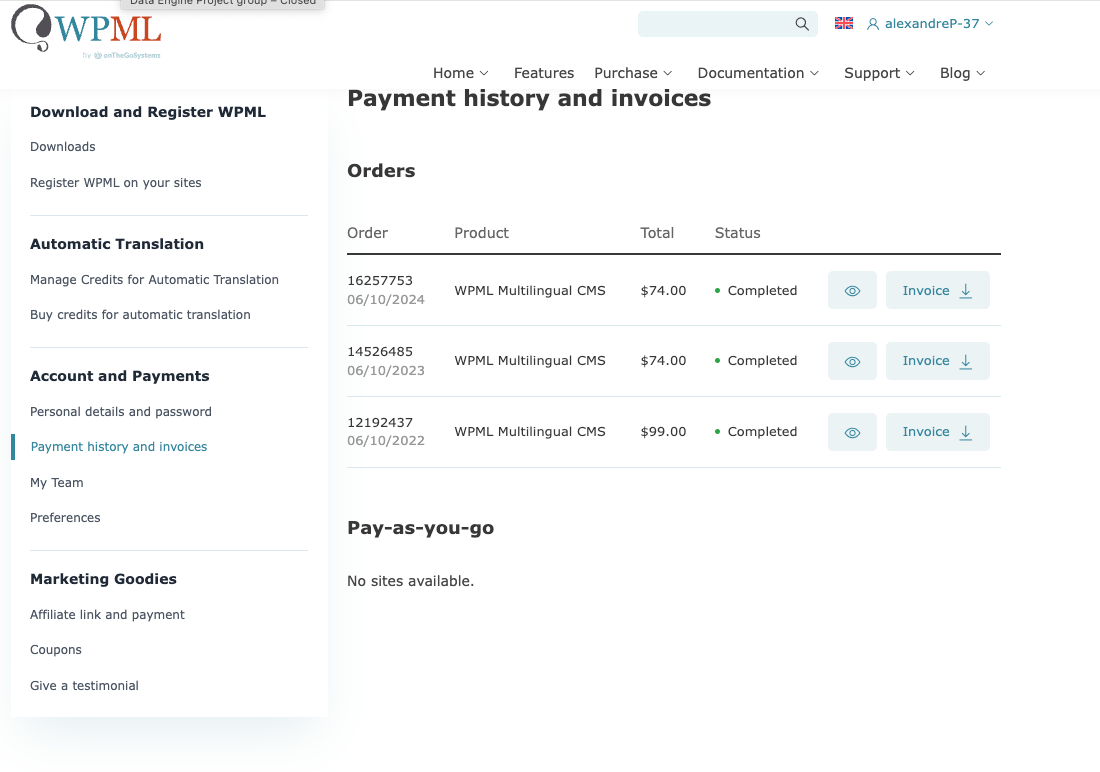View order 14526485 with eye icon

(852, 361)
